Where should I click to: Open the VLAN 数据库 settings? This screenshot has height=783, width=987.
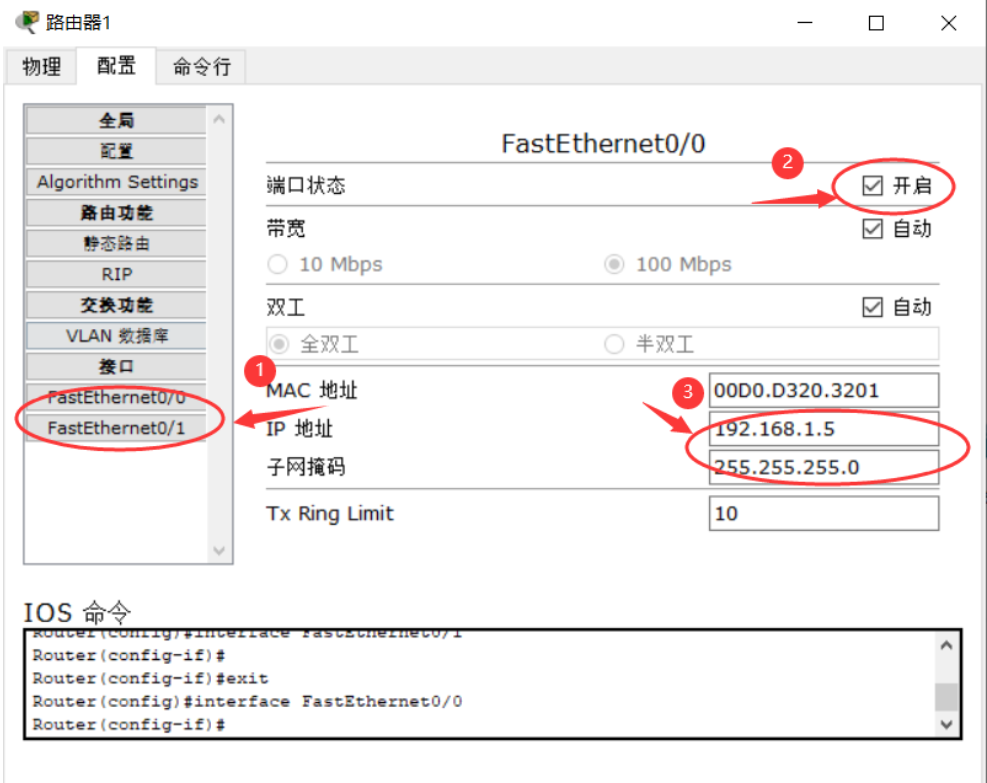click(x=116, y=336)
